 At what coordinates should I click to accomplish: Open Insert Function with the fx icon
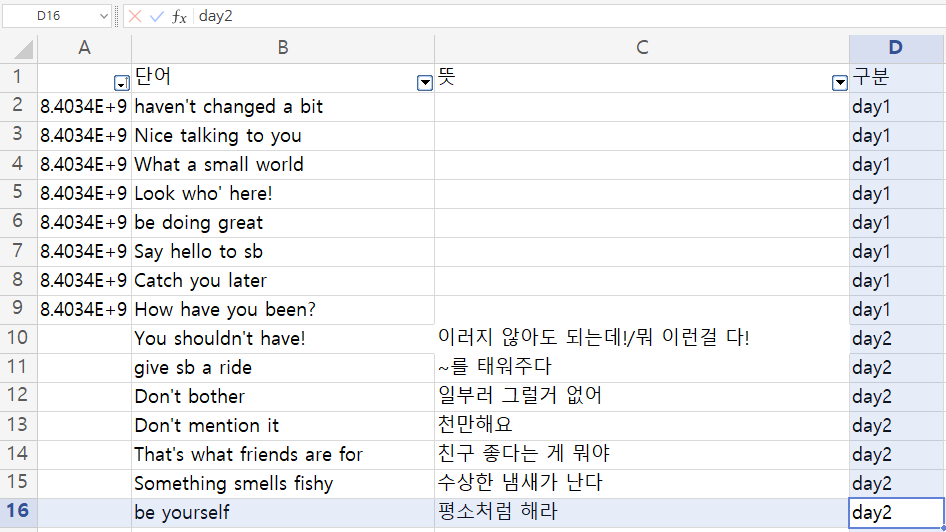pos(179,16)
